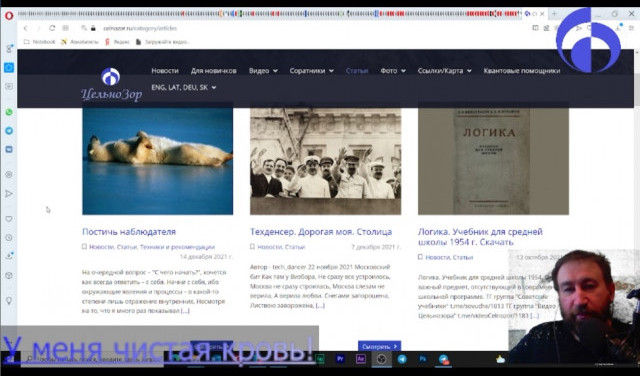The width and height of the screenshot is (640, 376).
Task: Close the active browser tab
Action: click(542, 14)
